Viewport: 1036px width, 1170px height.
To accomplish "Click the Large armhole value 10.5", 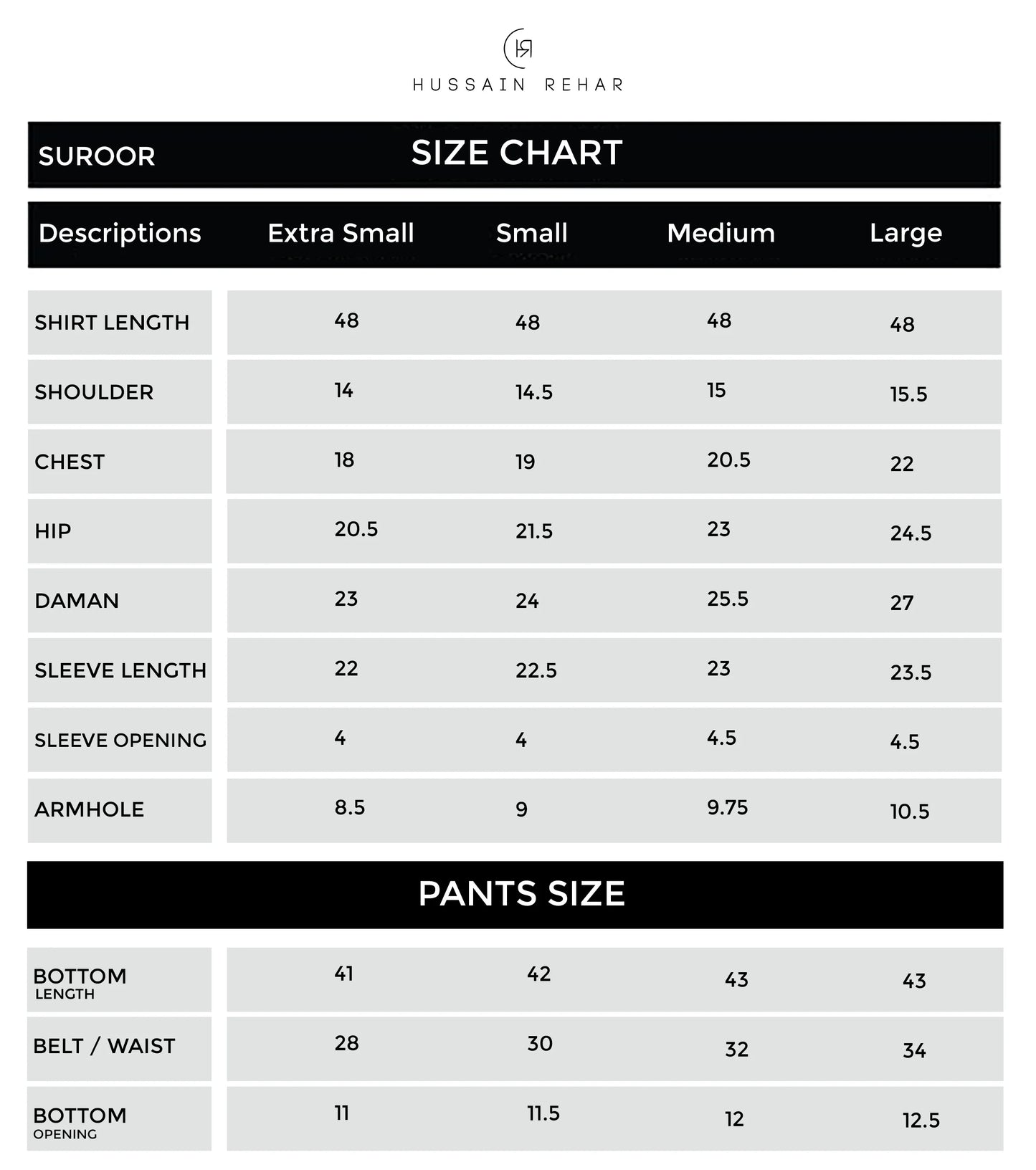I will pos(909,812).
